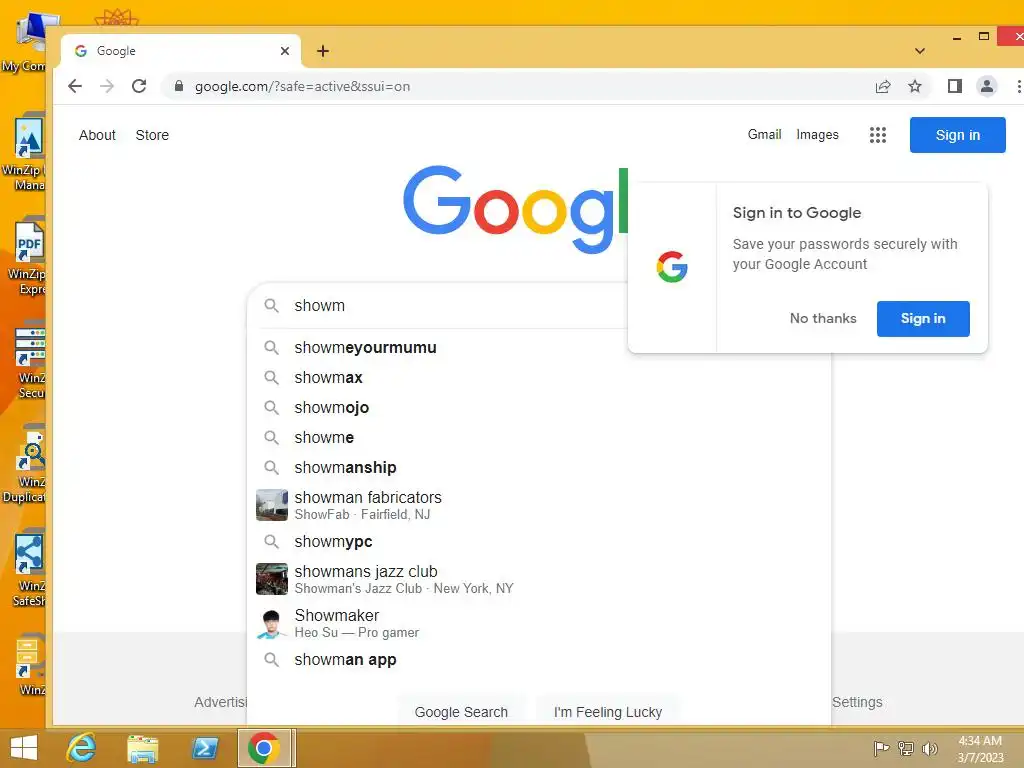The width and height of the screenshot is (1024, 768).
Task: Click the Showman's Jazz Club thumbnail
Action: pos(272,579)
